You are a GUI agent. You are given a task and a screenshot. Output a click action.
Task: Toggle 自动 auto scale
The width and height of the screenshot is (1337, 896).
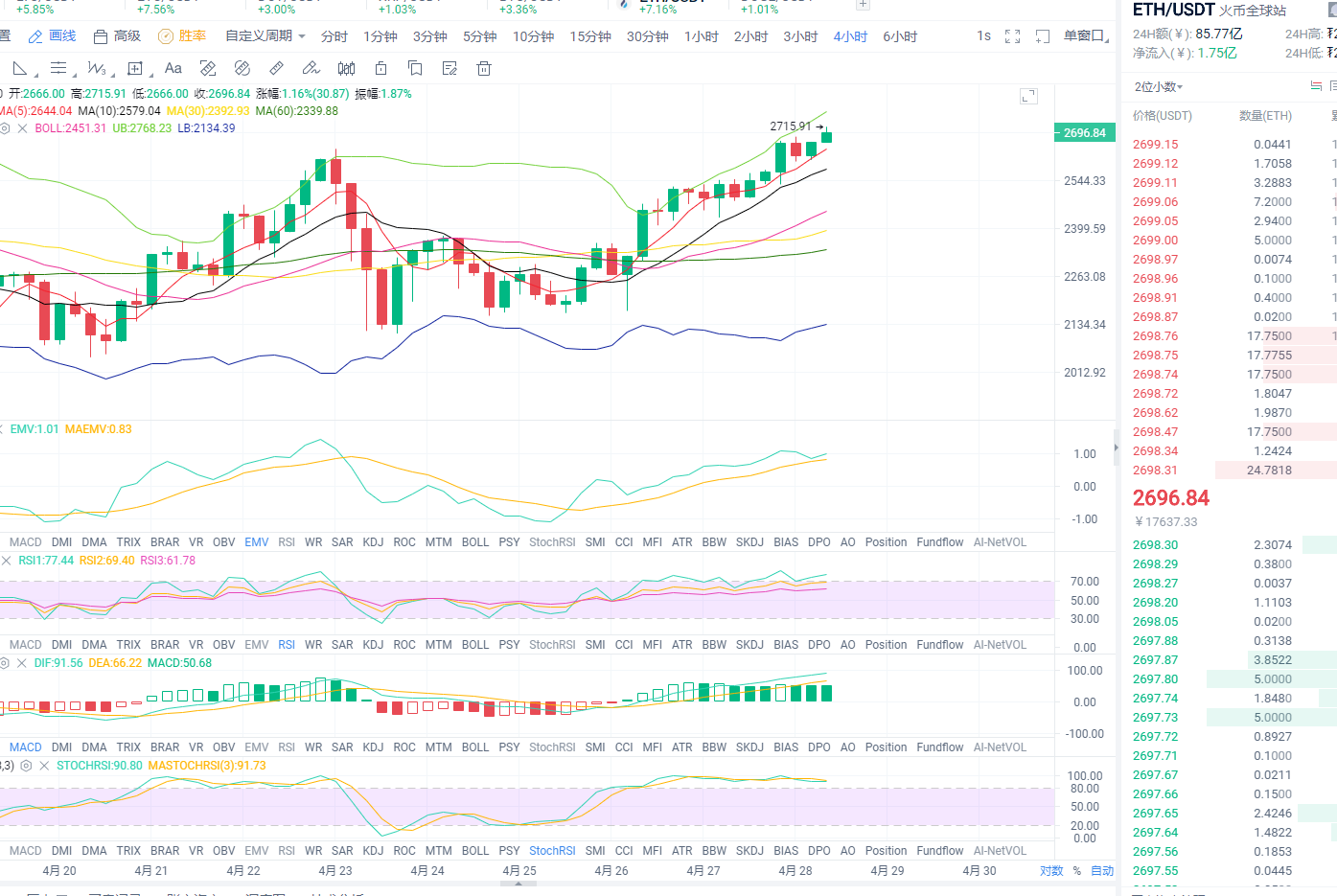(1102, 871)
